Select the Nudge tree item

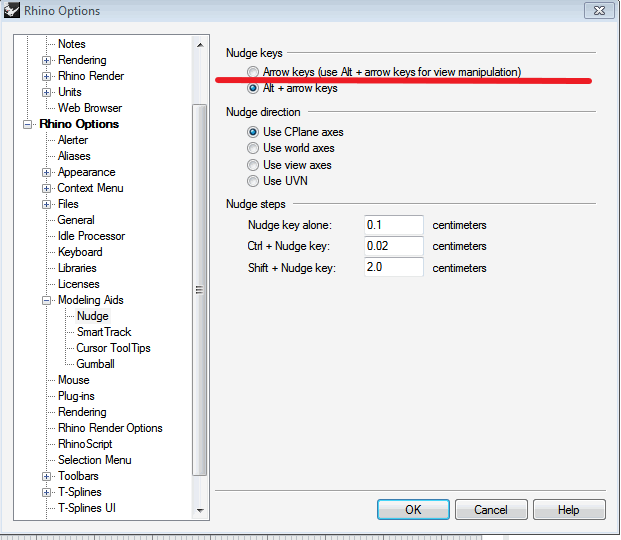click(x=93, y=316)
